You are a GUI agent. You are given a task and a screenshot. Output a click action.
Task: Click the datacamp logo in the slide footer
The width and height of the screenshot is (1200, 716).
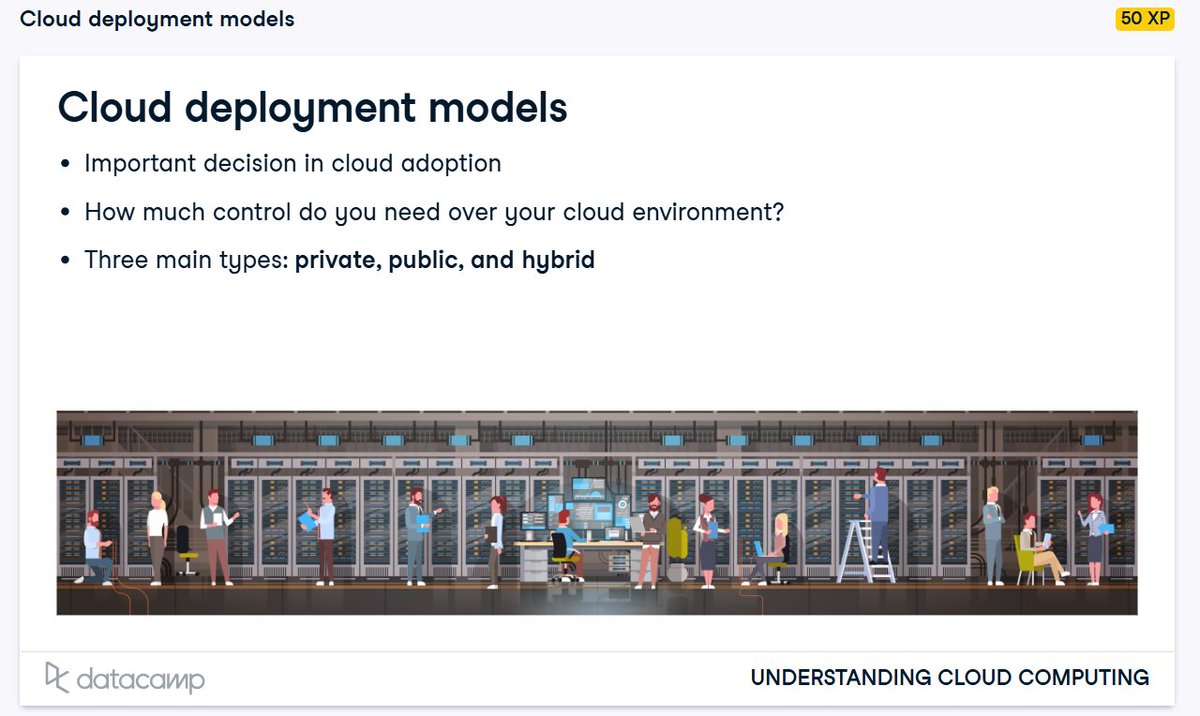(x=125, y=678)
